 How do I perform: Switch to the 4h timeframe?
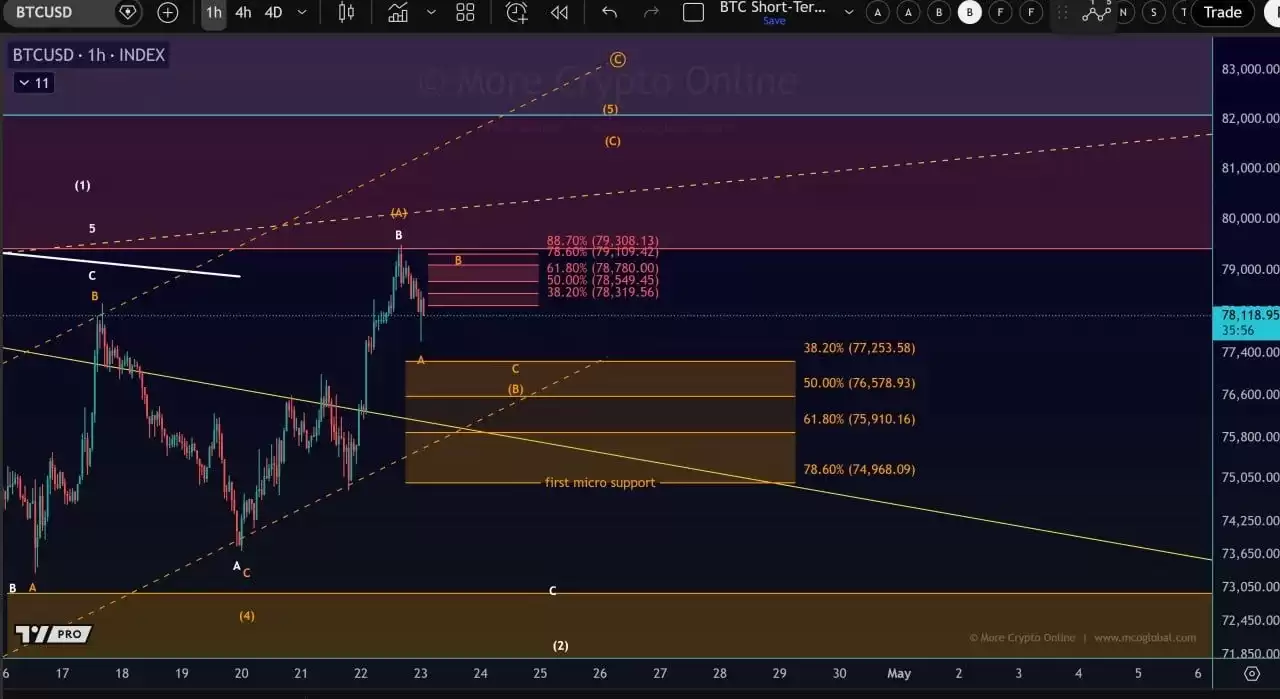coord(243,13)
